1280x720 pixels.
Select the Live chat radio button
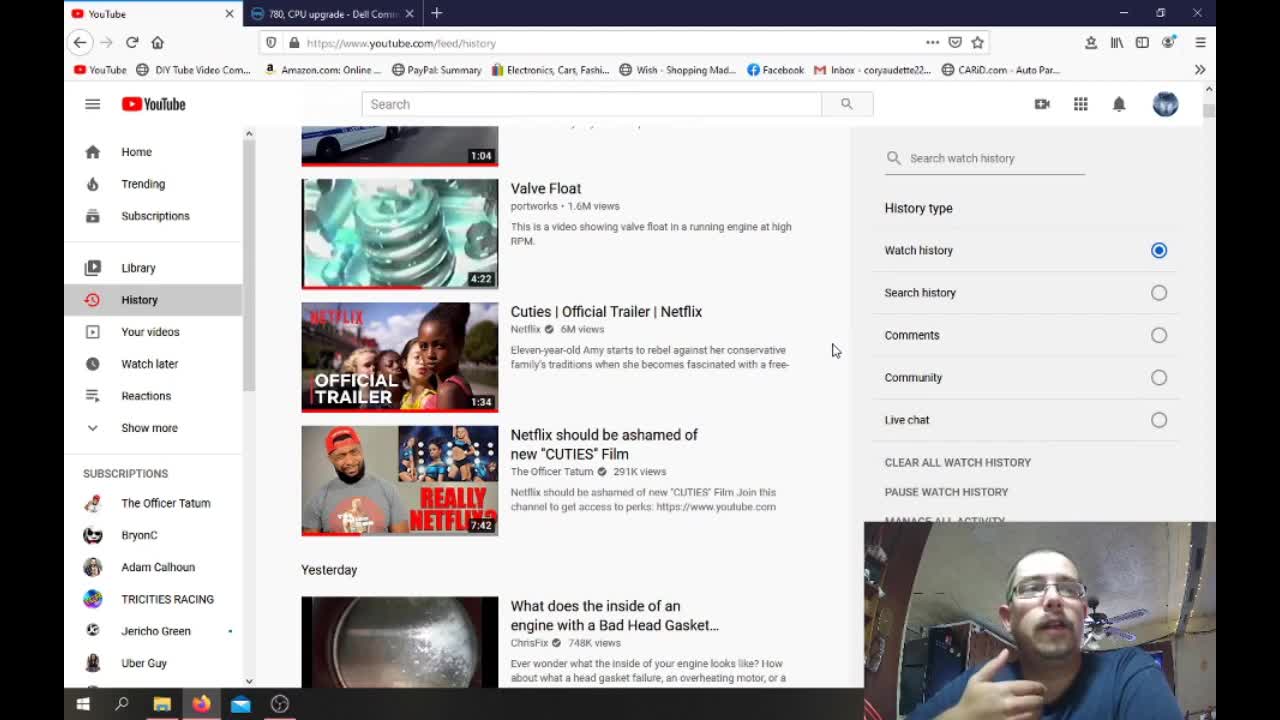[1158, 420]
